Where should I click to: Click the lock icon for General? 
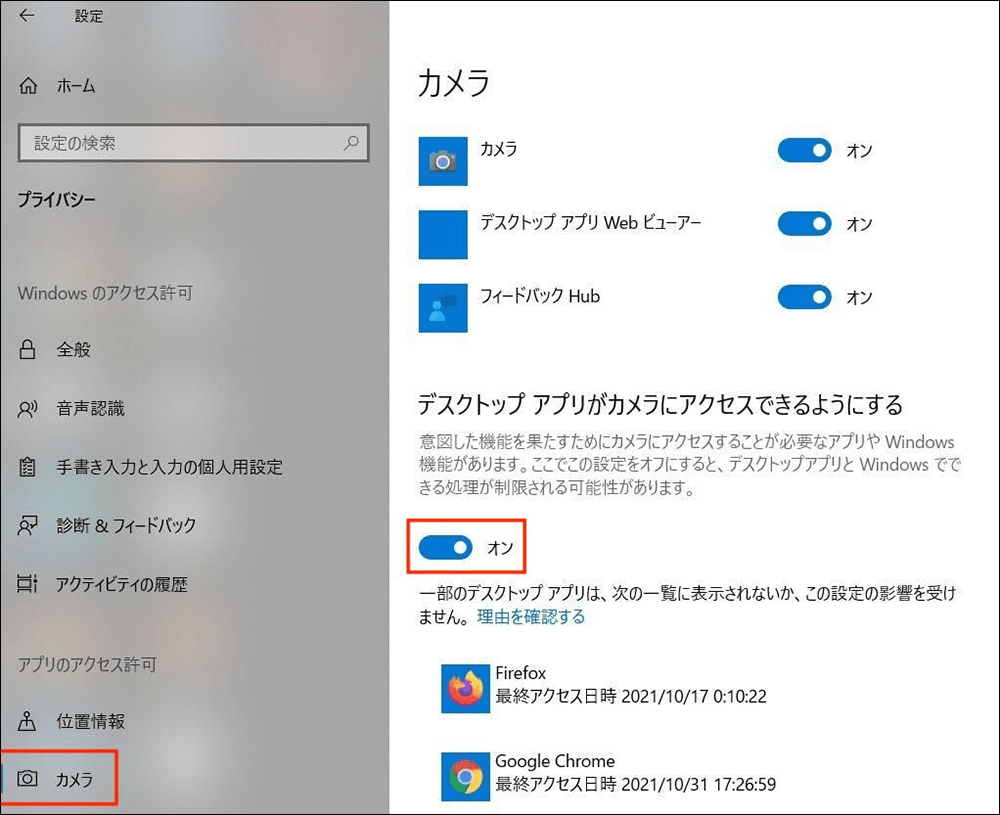pyautogui.click(x=27, y=349)
